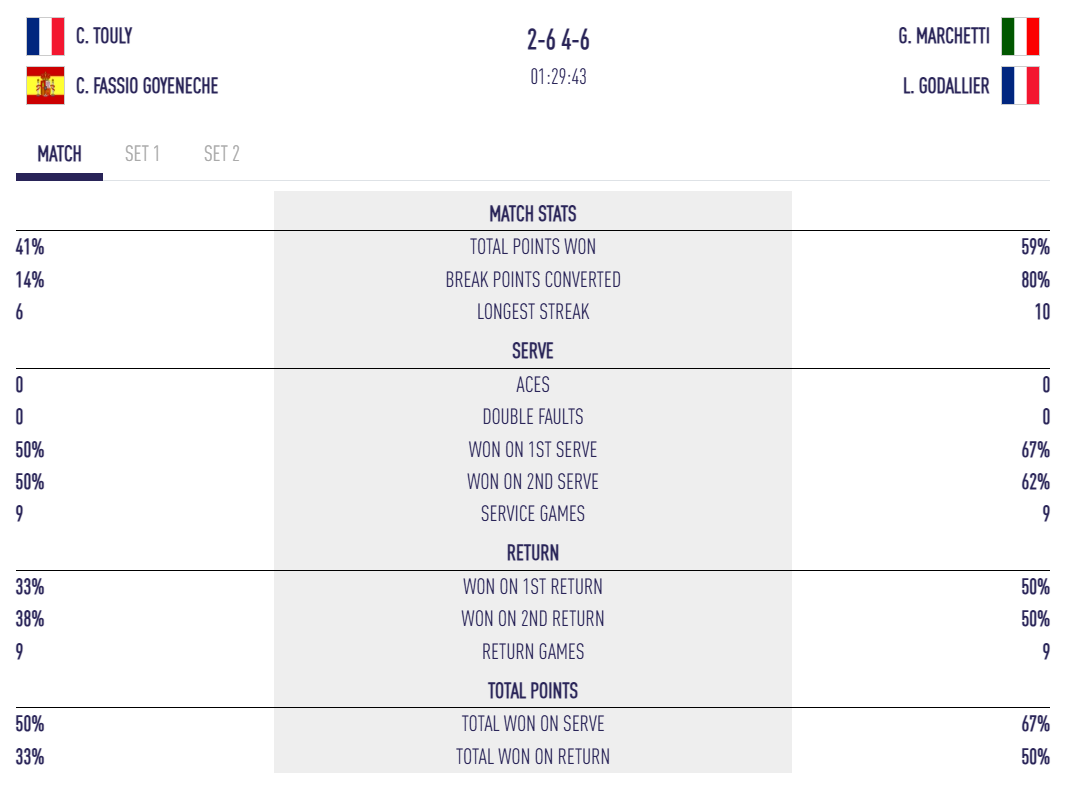Select player name C. Fassio Goyeneche
Image resolution: width=1065 pixels, height=790 pixels.
tap(147, 86)
